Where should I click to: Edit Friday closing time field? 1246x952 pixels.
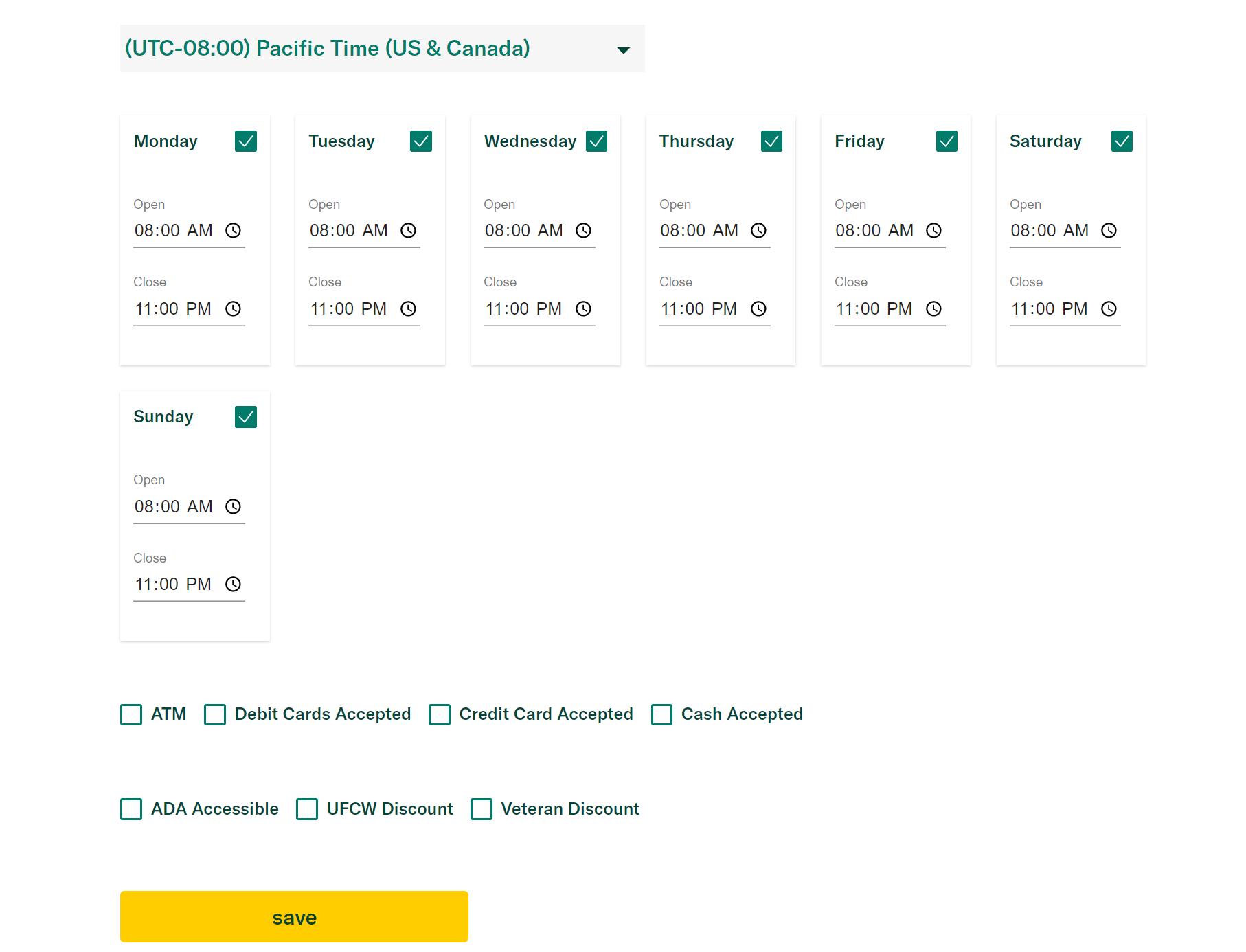point(890,309)
